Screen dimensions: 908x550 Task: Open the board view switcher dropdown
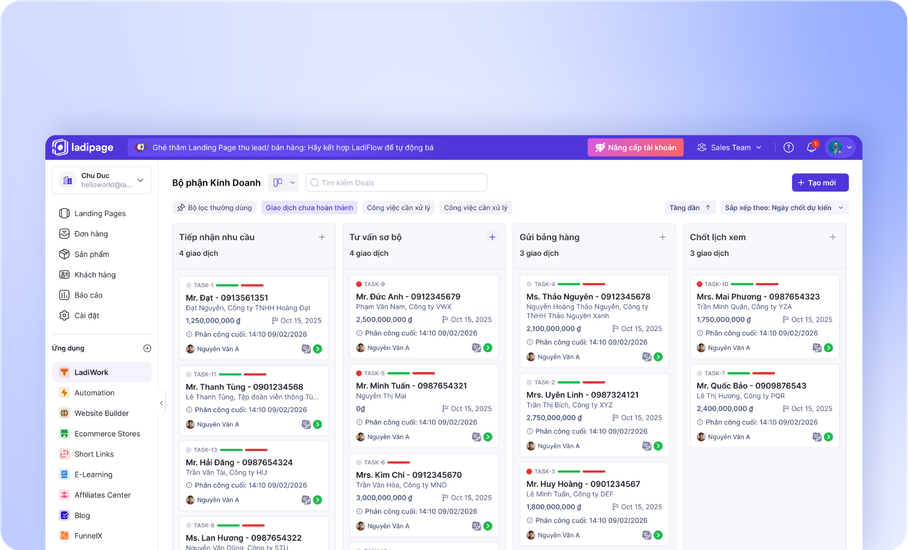tap(283, 183)
